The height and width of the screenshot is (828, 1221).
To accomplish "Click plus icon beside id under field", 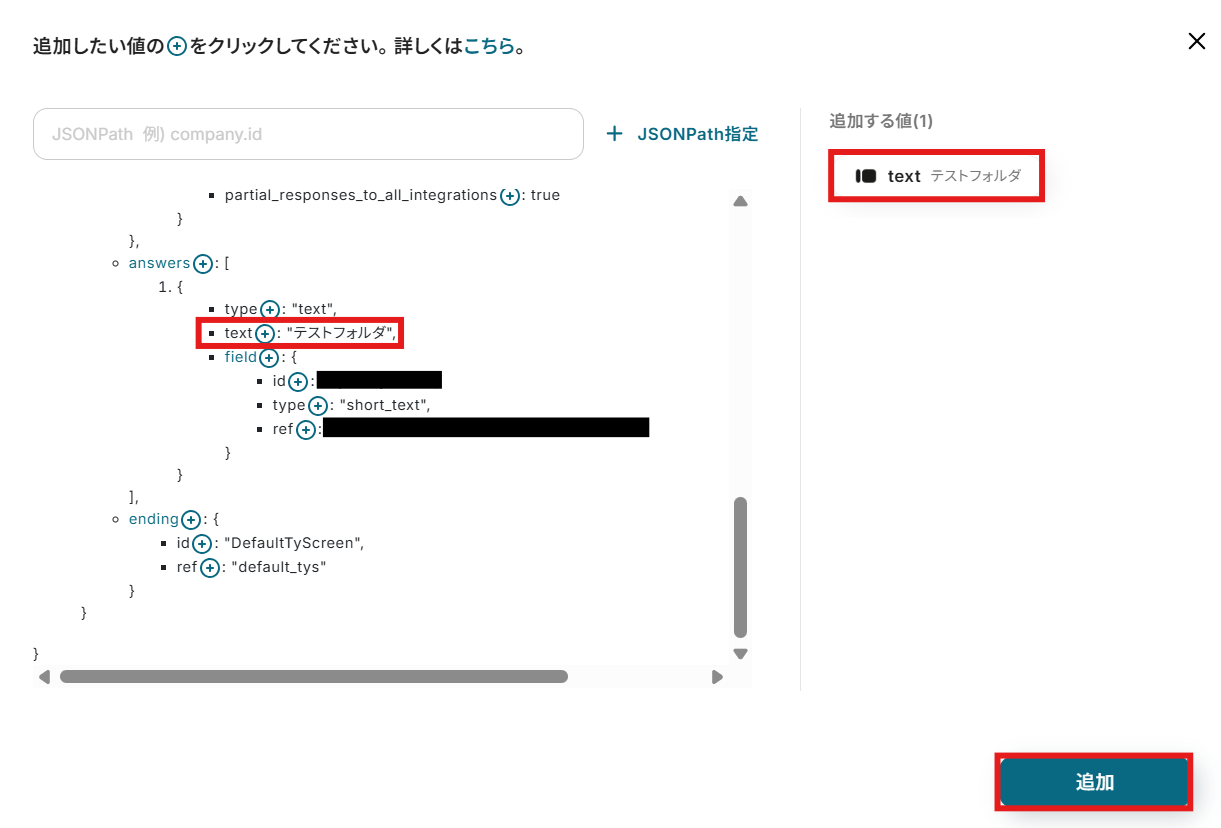I will 298,382.
